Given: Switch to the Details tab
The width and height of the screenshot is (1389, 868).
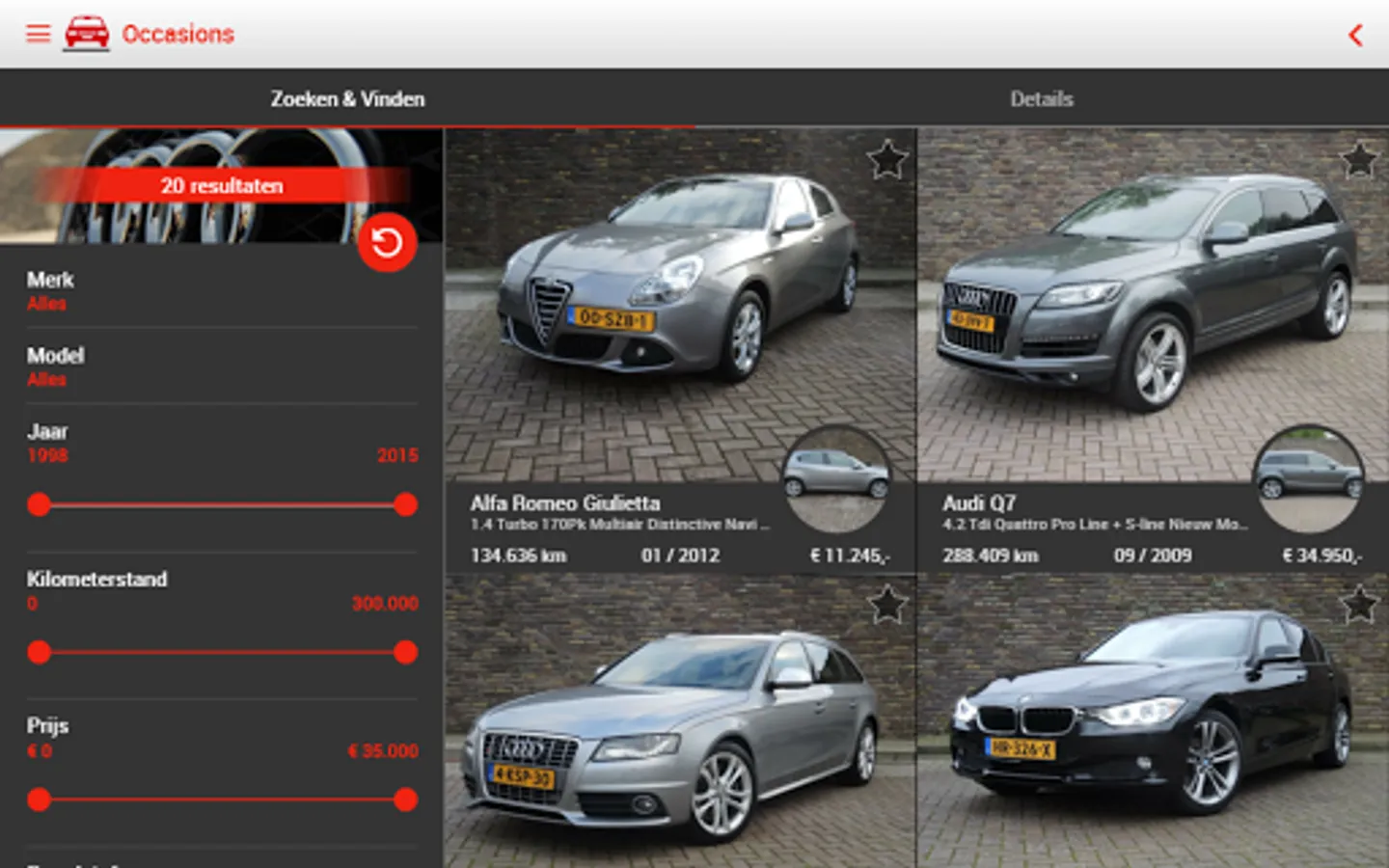Looking at the screenshot, I should point(1042,98).
